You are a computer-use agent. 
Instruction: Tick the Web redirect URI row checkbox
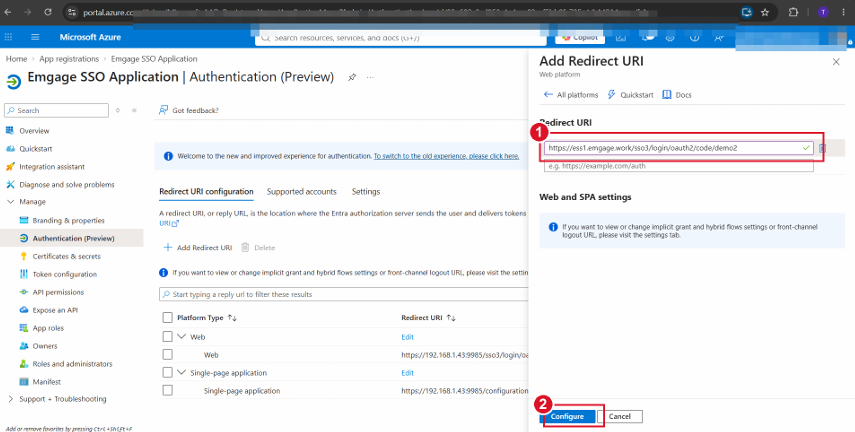click(x=167, y=355)
